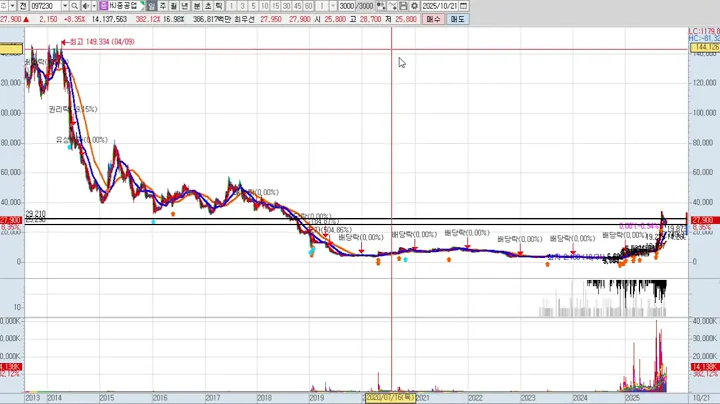Click the current price 27,900 in the quote bar
This screenshot has height=404, width=720.
11,19
